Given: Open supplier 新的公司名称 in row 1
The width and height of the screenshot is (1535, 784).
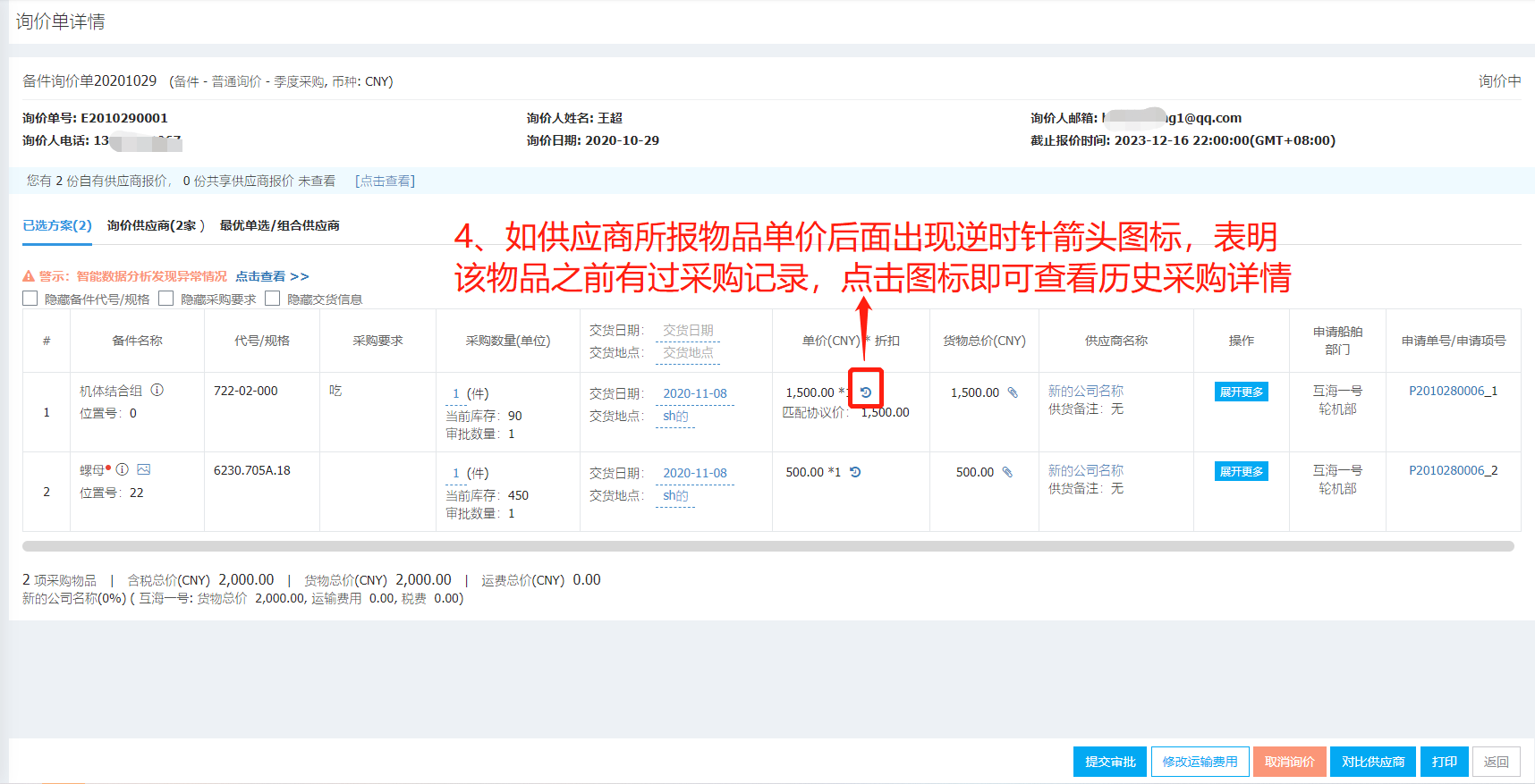Looking at the screenshot, I should pyautogui.click(x=1086, y=391).
